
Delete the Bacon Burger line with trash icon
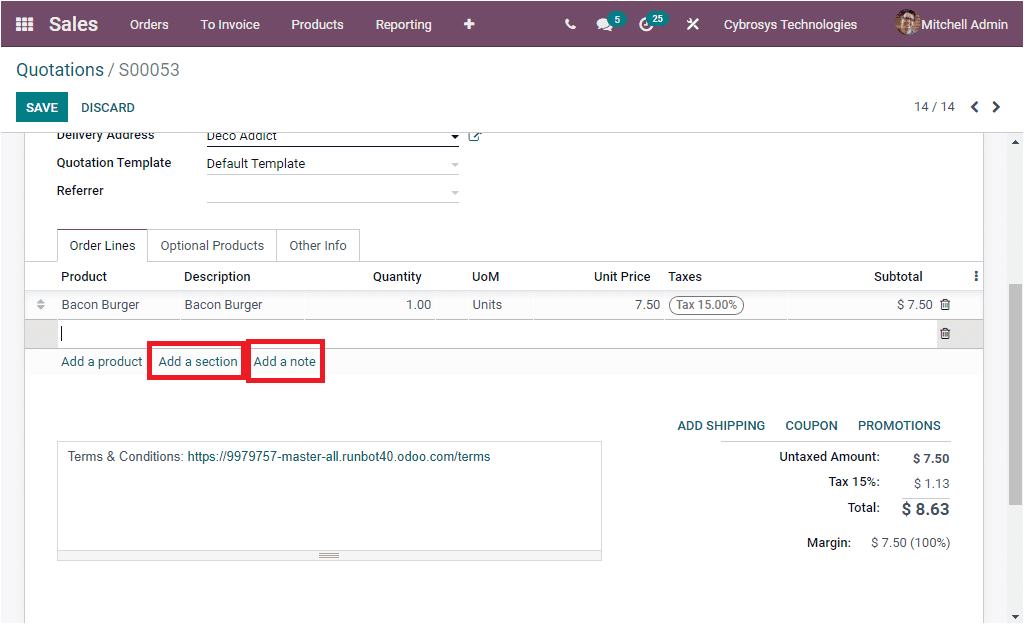(945, 304)
